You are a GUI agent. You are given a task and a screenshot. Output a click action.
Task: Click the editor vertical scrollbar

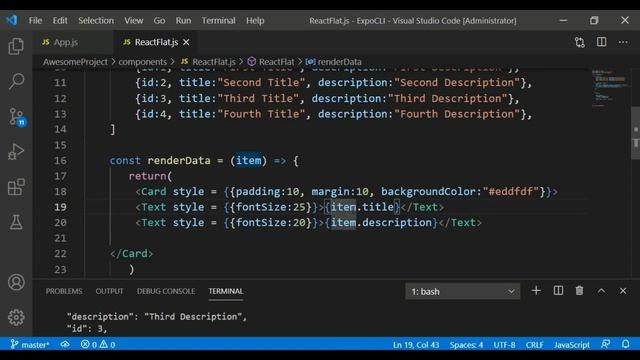tap(636, 133)
